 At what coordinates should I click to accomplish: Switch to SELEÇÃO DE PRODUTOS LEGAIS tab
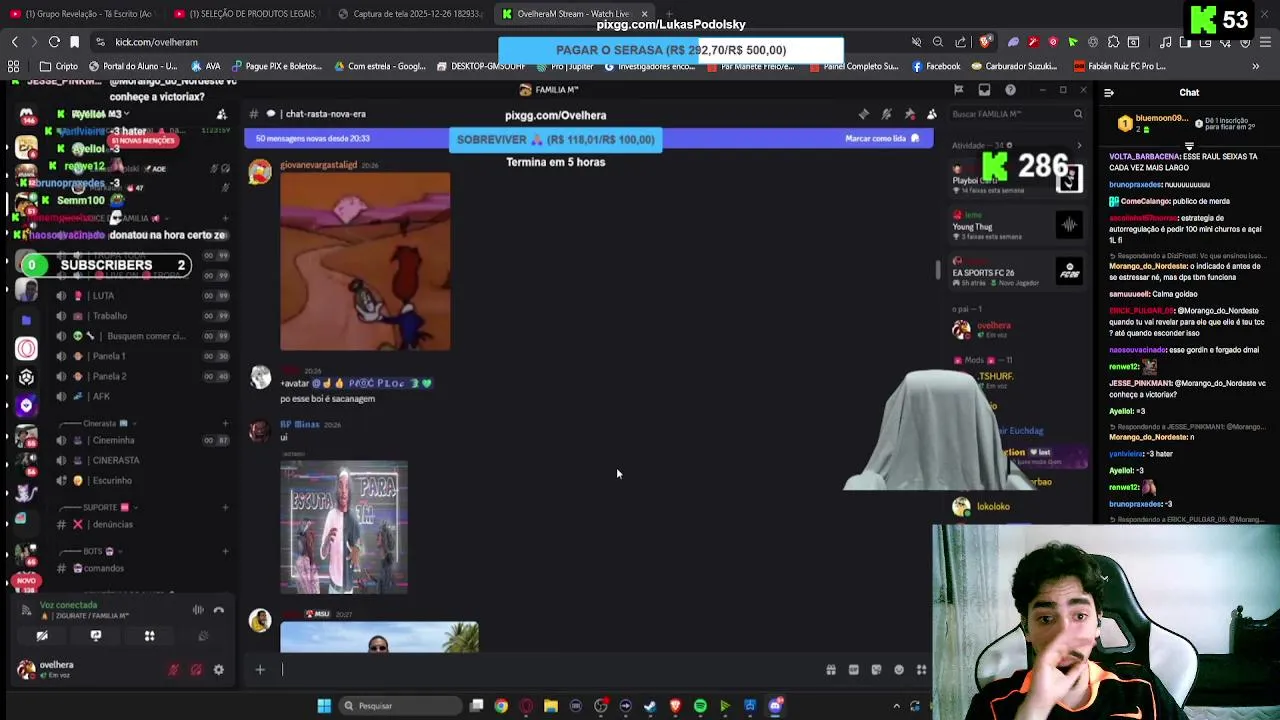pyautogui.click(x=246, y=14)
